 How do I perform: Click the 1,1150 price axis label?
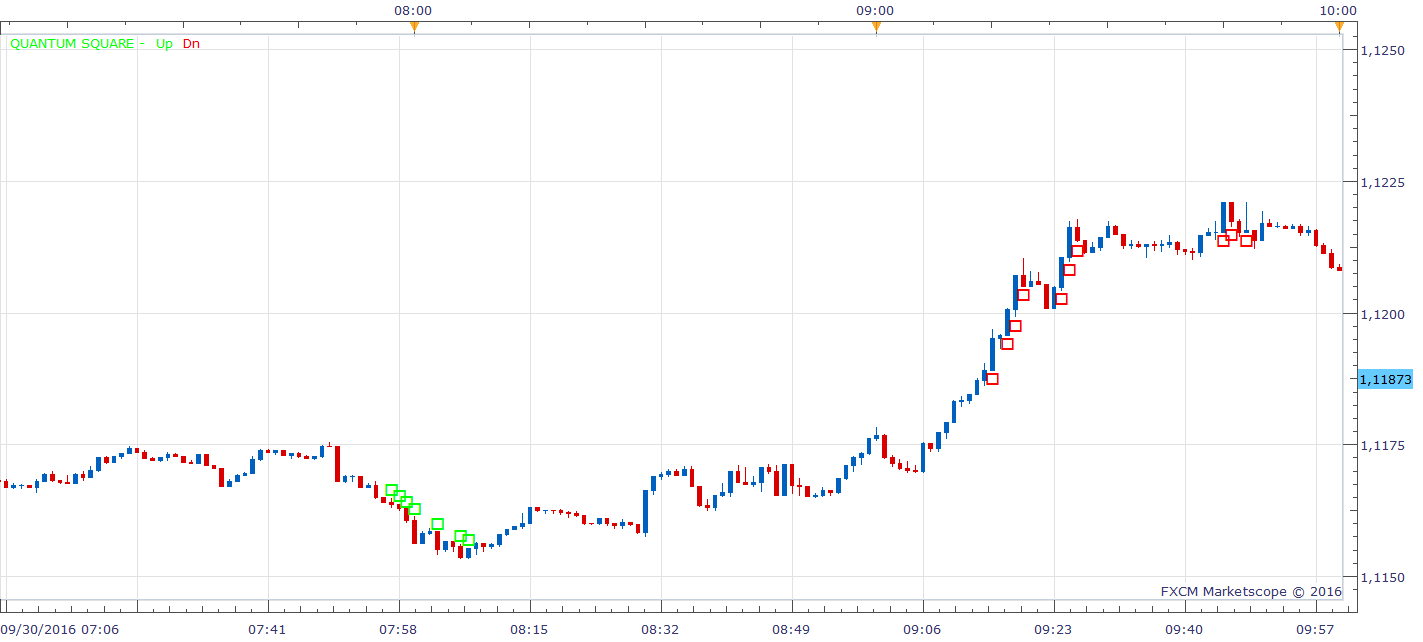point(1385,577)
